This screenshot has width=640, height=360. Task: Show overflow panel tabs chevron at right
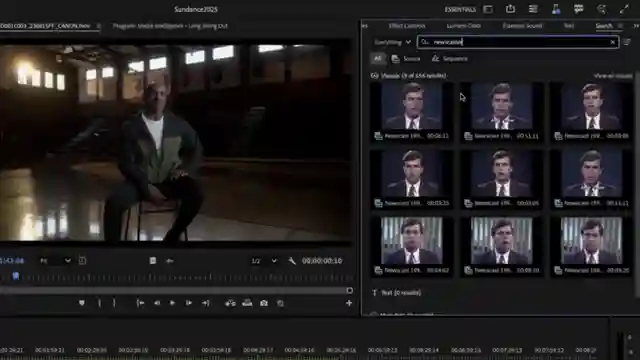[x=636, y=26]
